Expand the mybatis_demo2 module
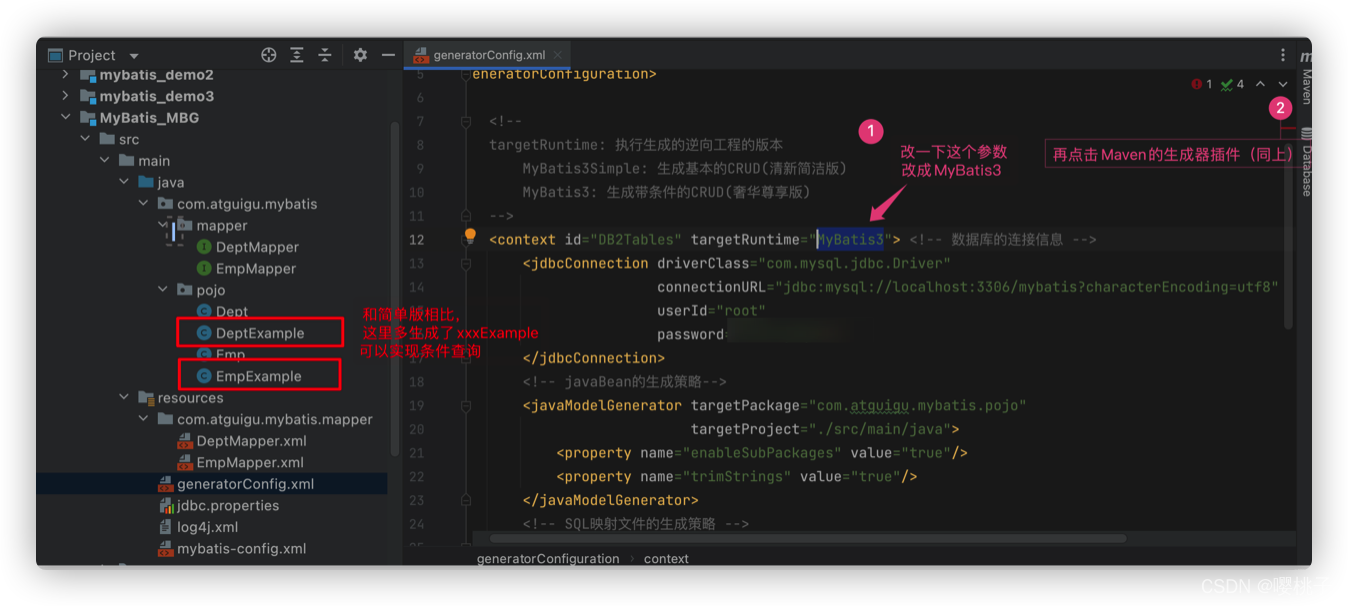Screen dimensions: 1348x606 pyautogui.click(x=66, y=74)
